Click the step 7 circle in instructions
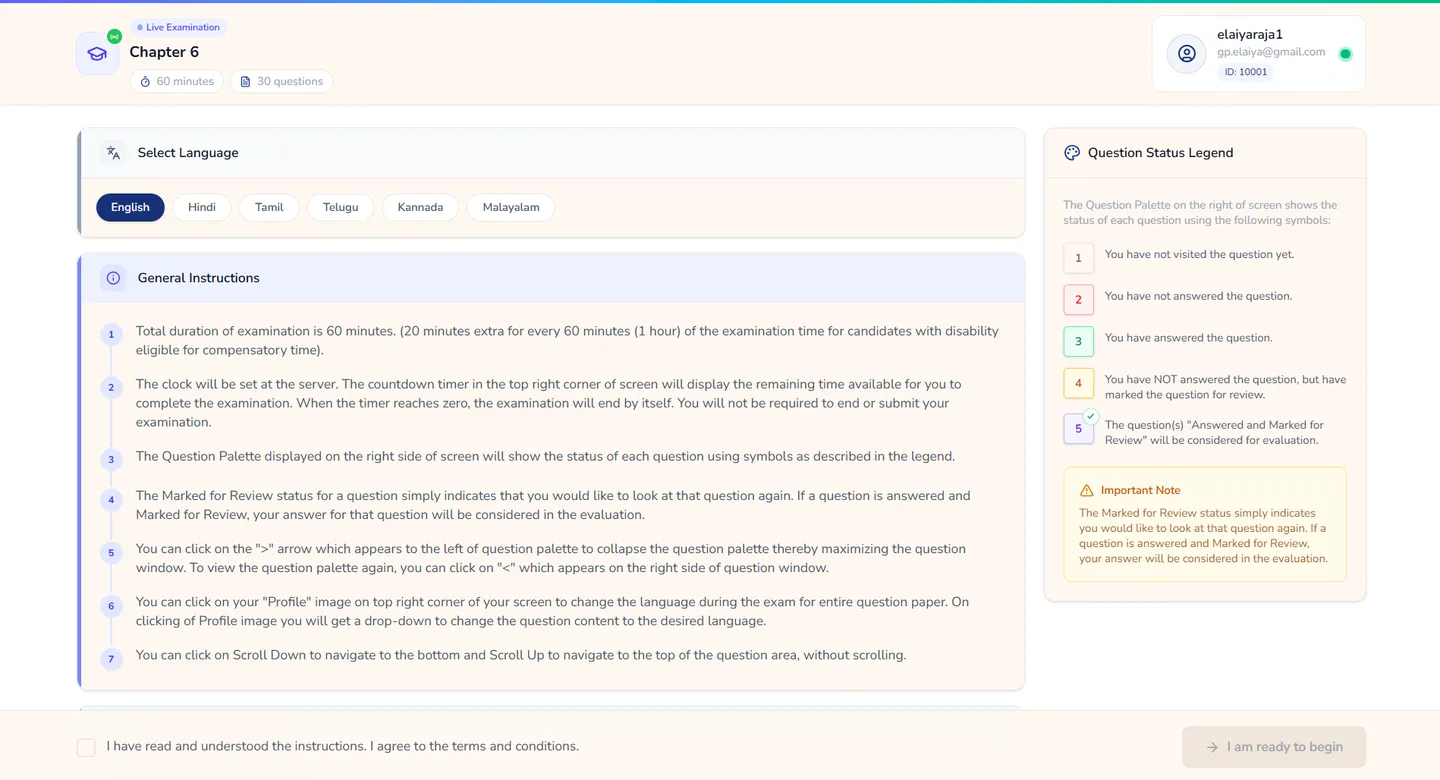 click(x=111, y=658)
